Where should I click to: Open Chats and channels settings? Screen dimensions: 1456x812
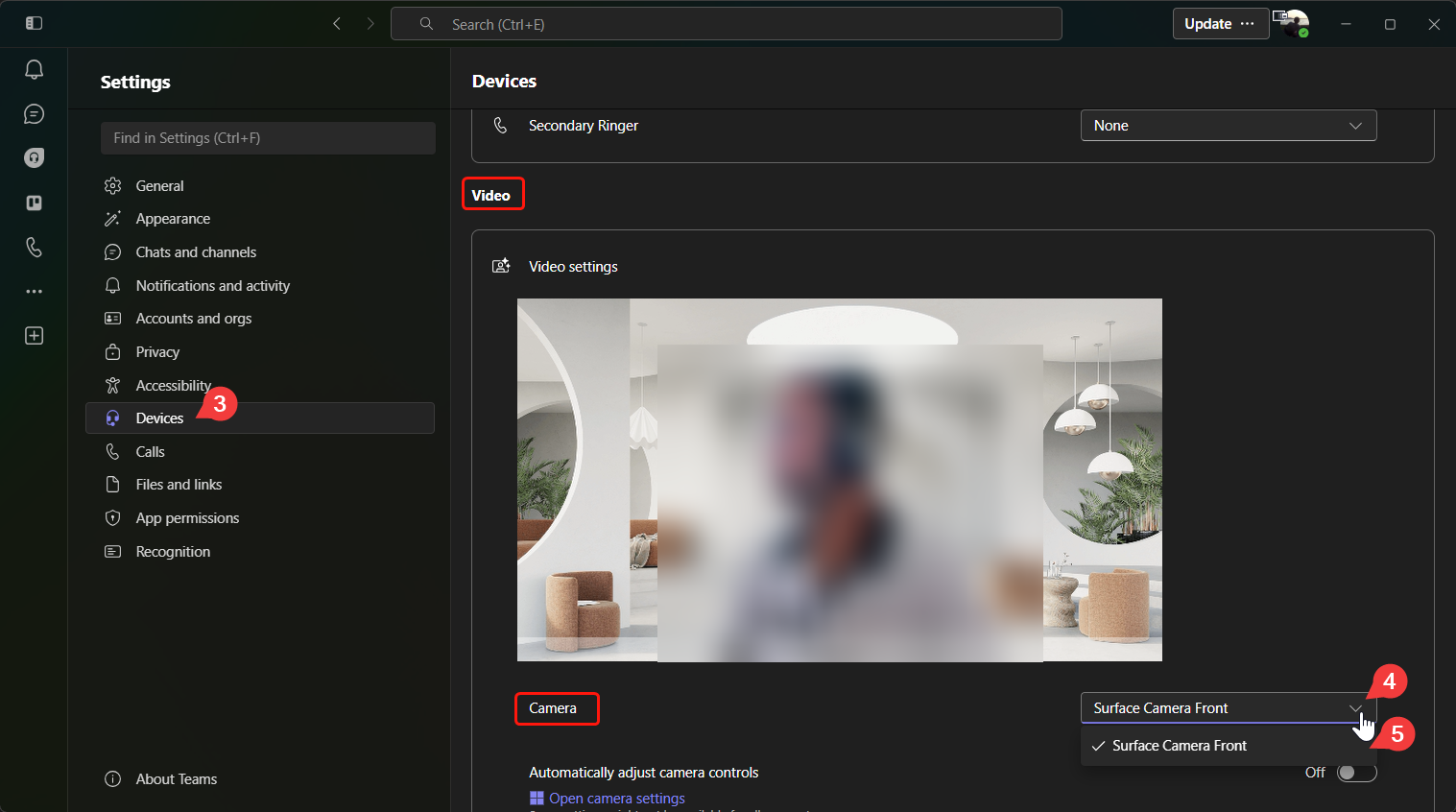click(260, 252)
